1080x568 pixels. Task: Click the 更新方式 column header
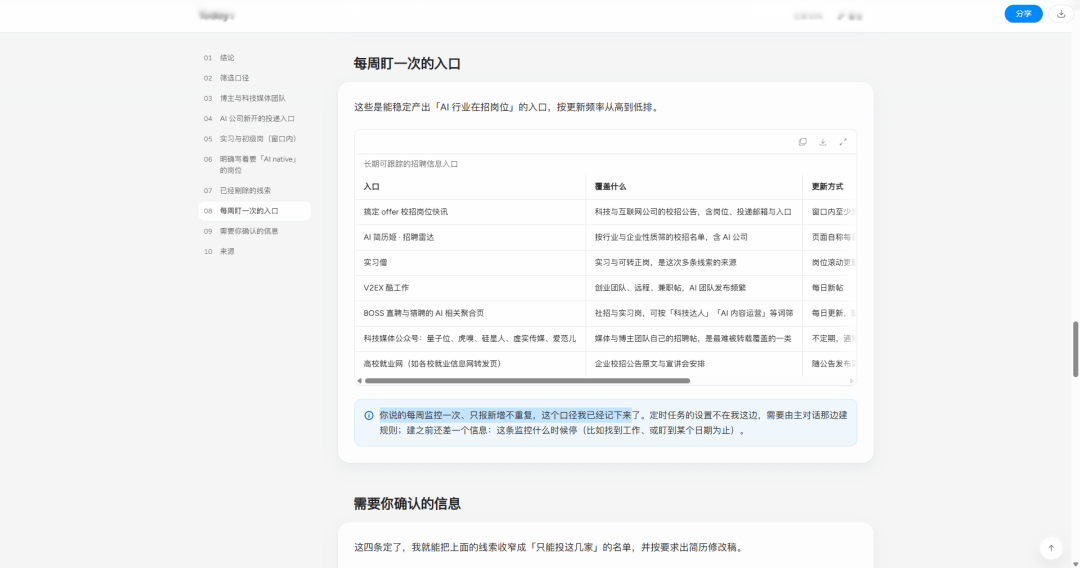tap(827, 187)
